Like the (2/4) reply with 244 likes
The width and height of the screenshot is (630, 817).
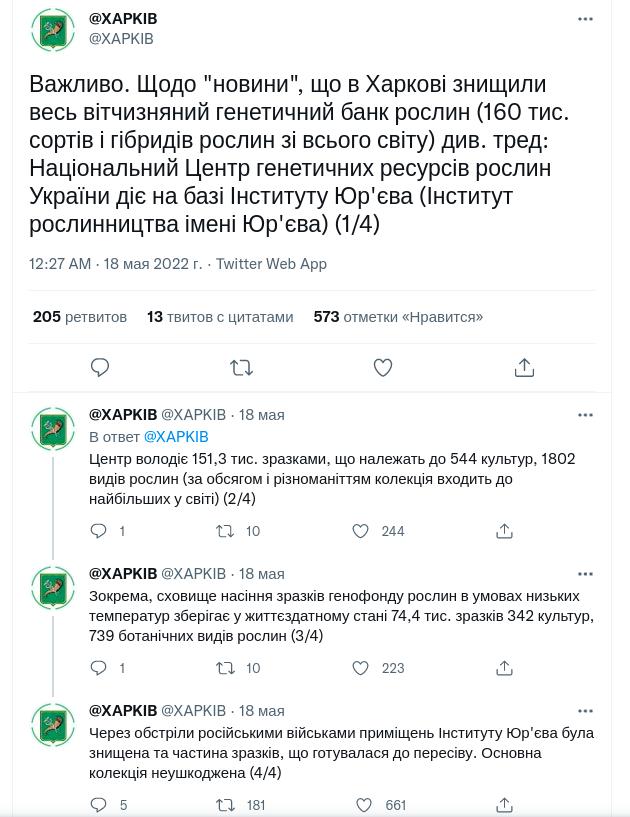[361, 531]
